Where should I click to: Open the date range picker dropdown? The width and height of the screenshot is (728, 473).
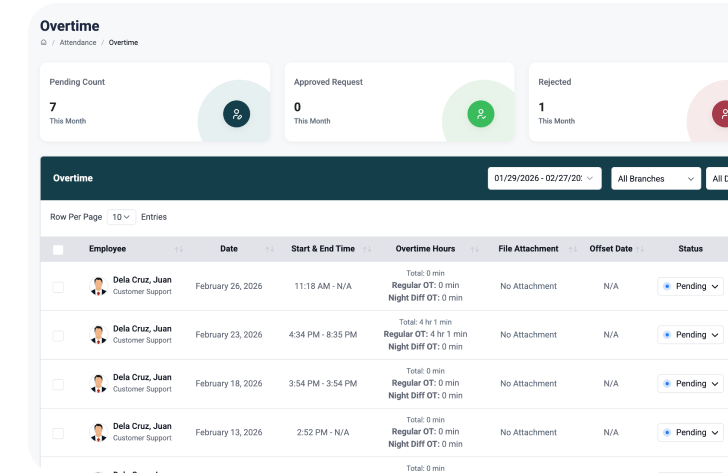(544, 179)
